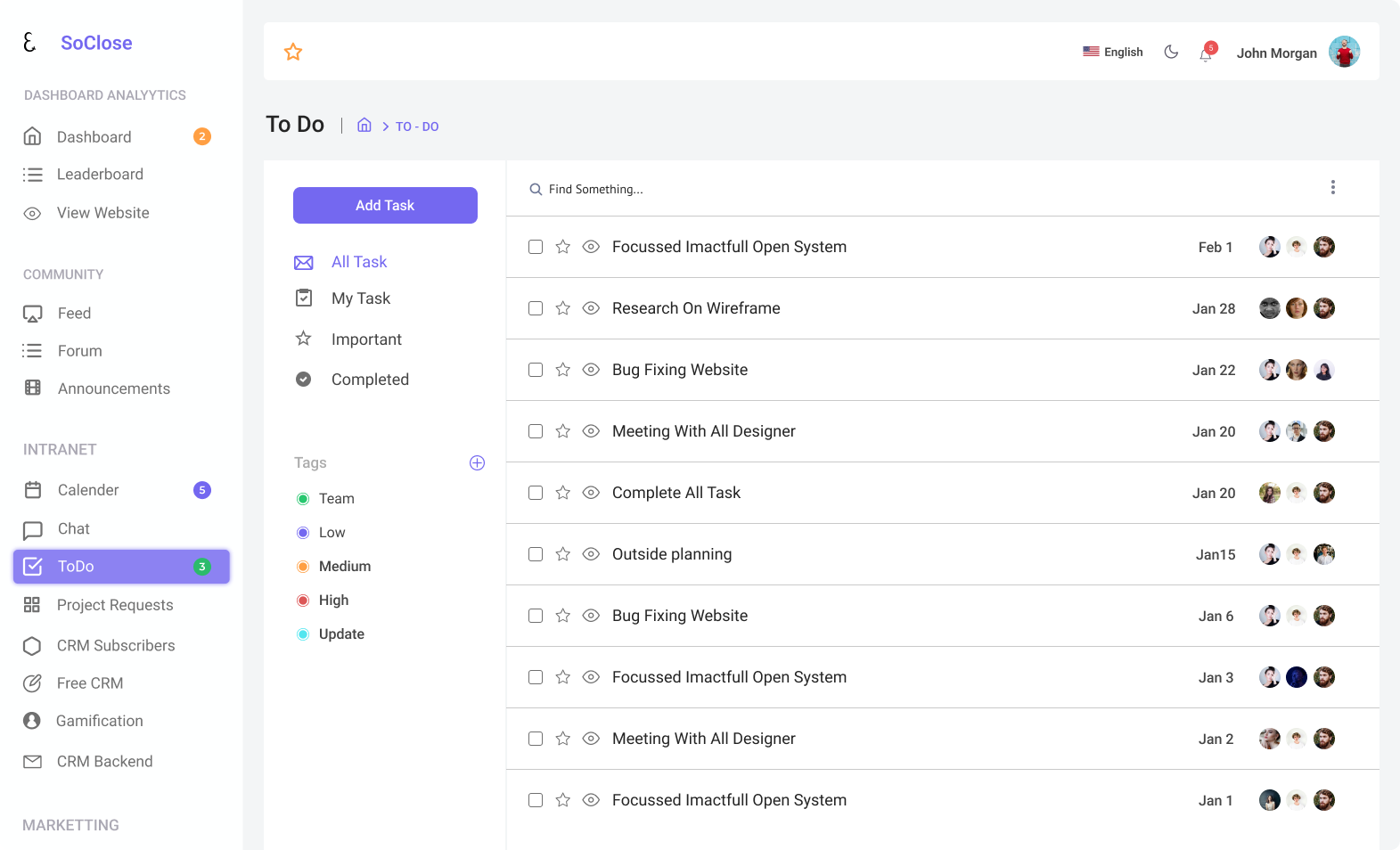This screenshot has height=850, width=1400.
Task: Click the orange favorite star in header
Action: (x=293, y=52)
